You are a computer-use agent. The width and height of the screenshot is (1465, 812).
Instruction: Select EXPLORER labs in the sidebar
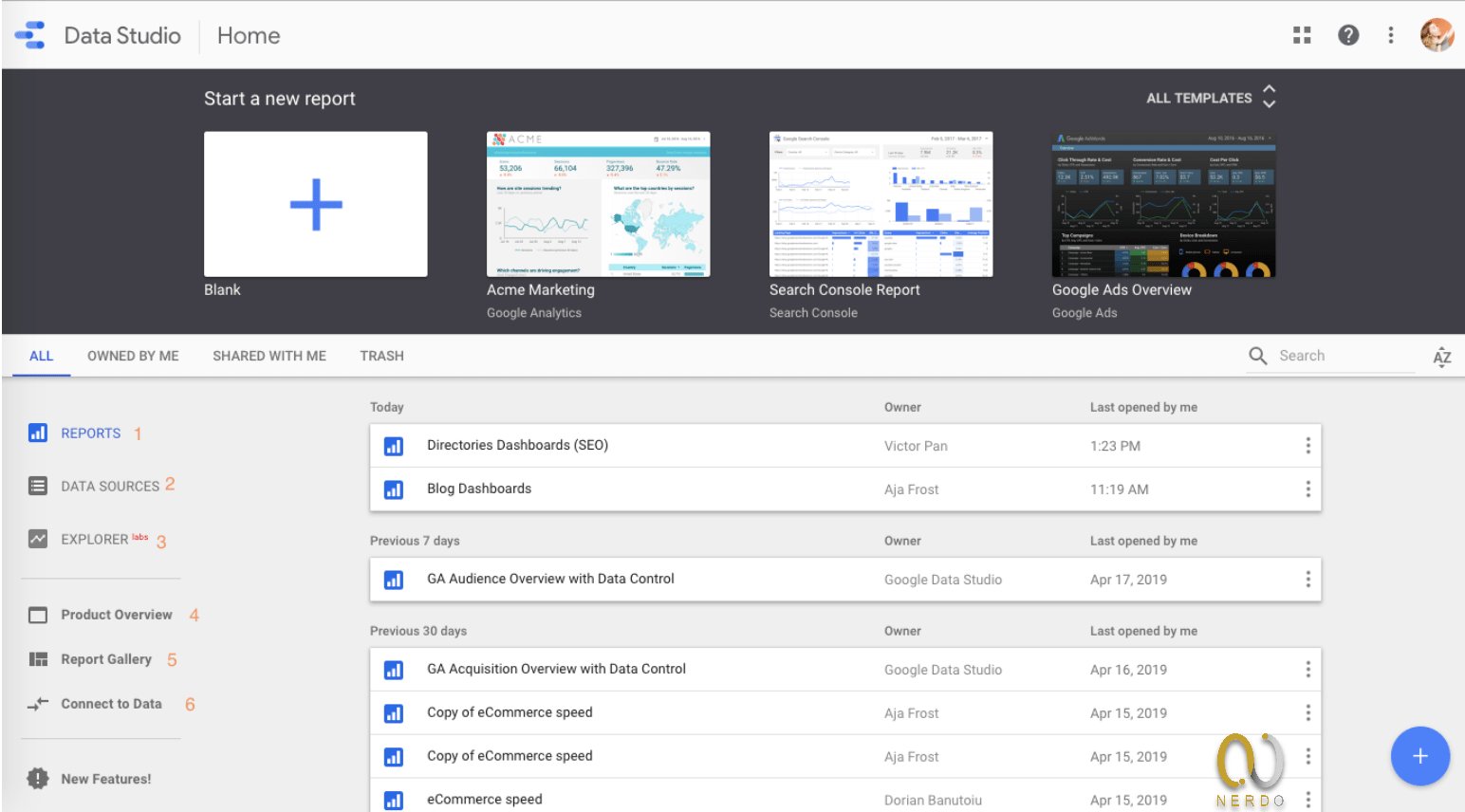coord(104,539)
